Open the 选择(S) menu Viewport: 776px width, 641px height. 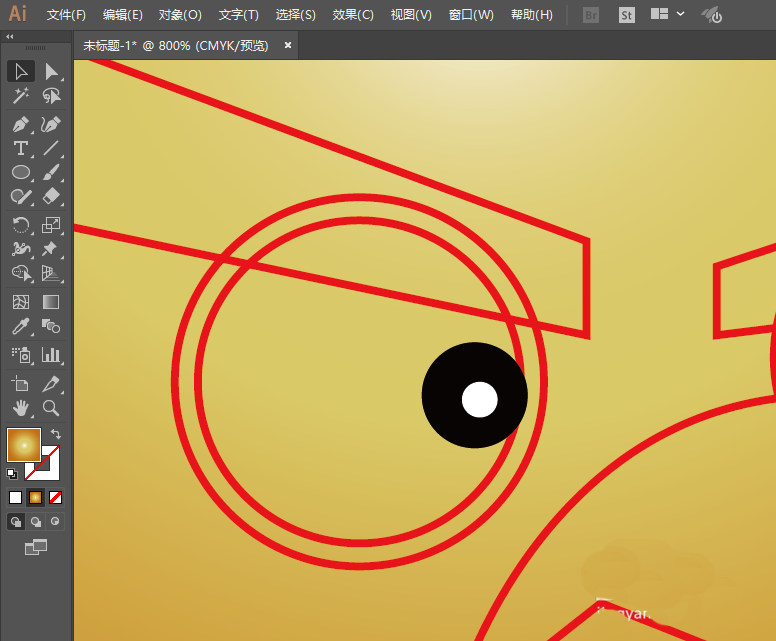pyautogui.click(x=295, y=15)
